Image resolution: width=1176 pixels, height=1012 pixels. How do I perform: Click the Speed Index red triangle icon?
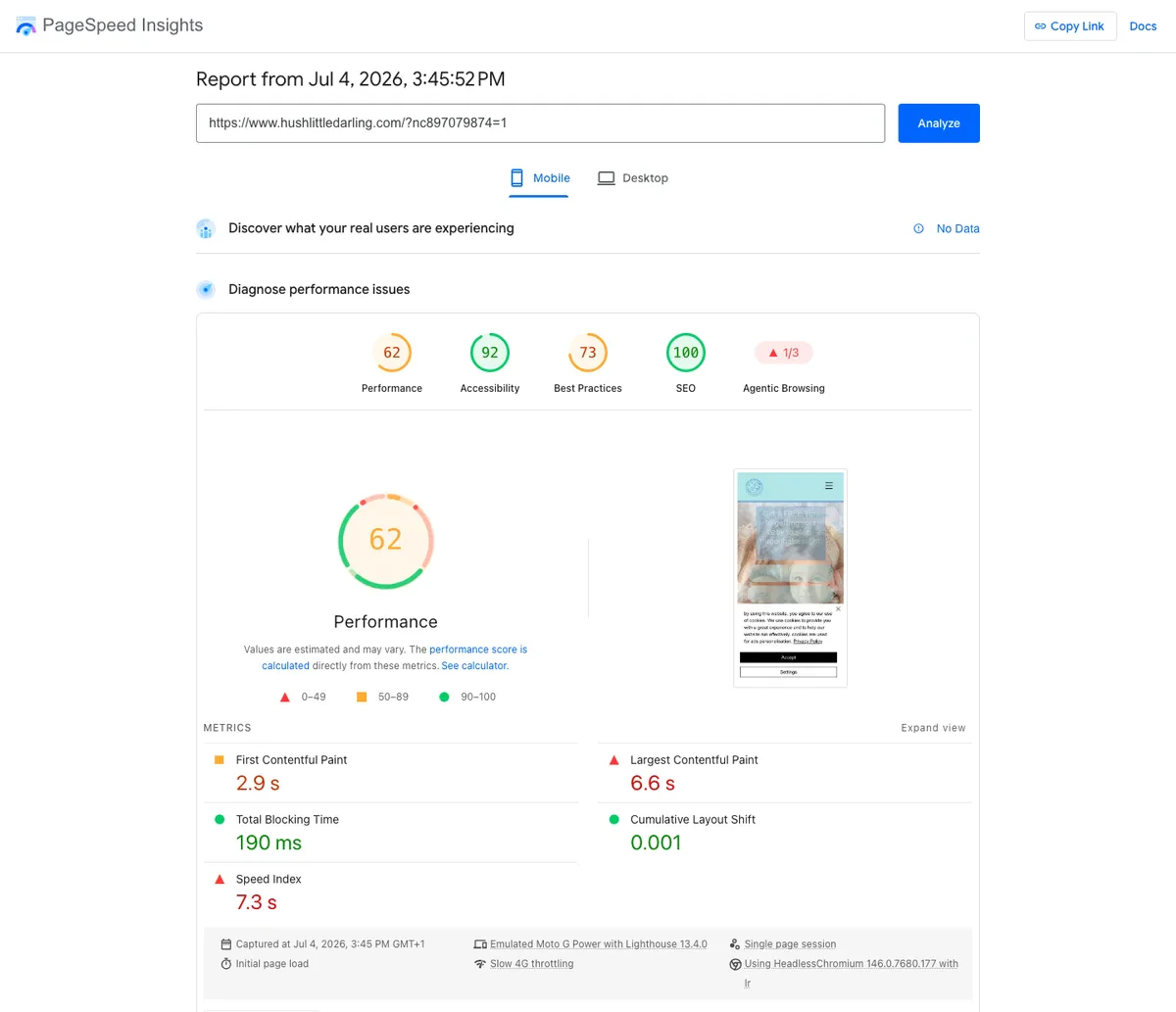[x=219, y=879]
